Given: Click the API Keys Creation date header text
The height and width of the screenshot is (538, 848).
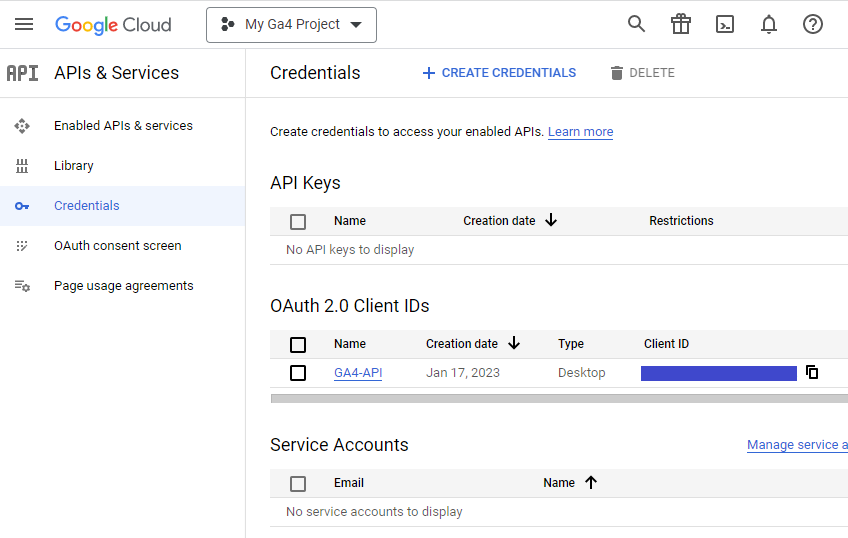Looking at the screenshot, I should tap(499, 221).
